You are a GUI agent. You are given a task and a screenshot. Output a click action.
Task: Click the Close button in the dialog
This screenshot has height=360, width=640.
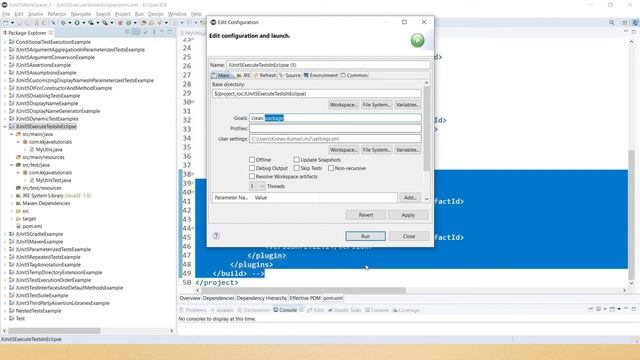coord(409,236)
